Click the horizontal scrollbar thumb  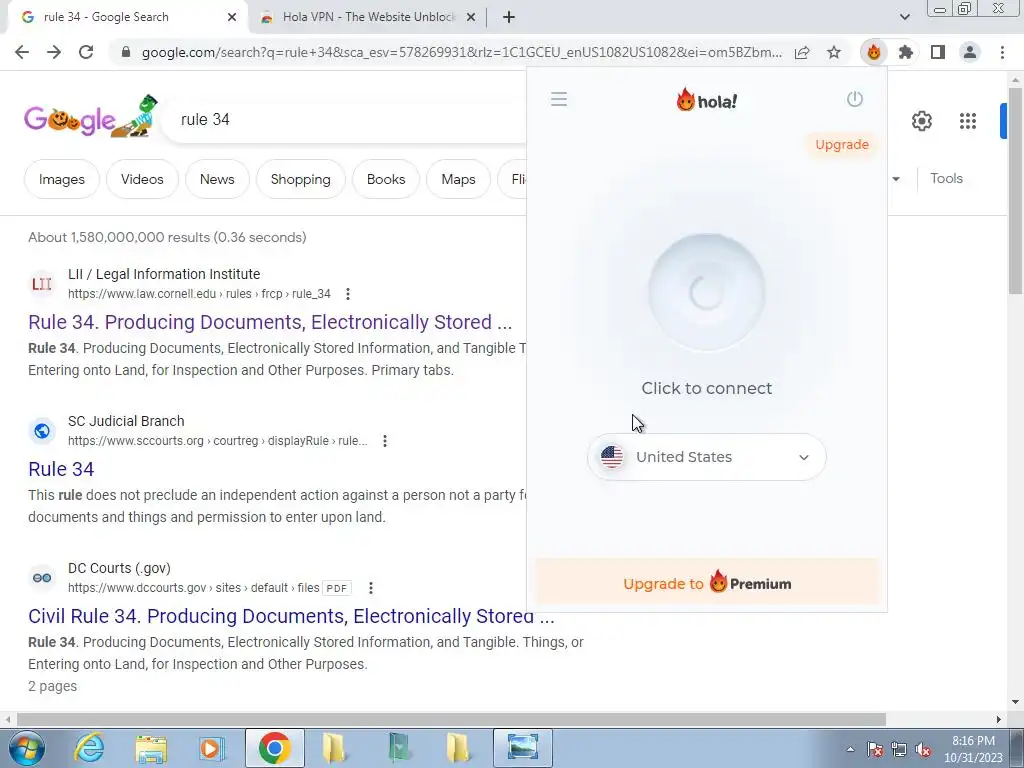coord(451,719)
